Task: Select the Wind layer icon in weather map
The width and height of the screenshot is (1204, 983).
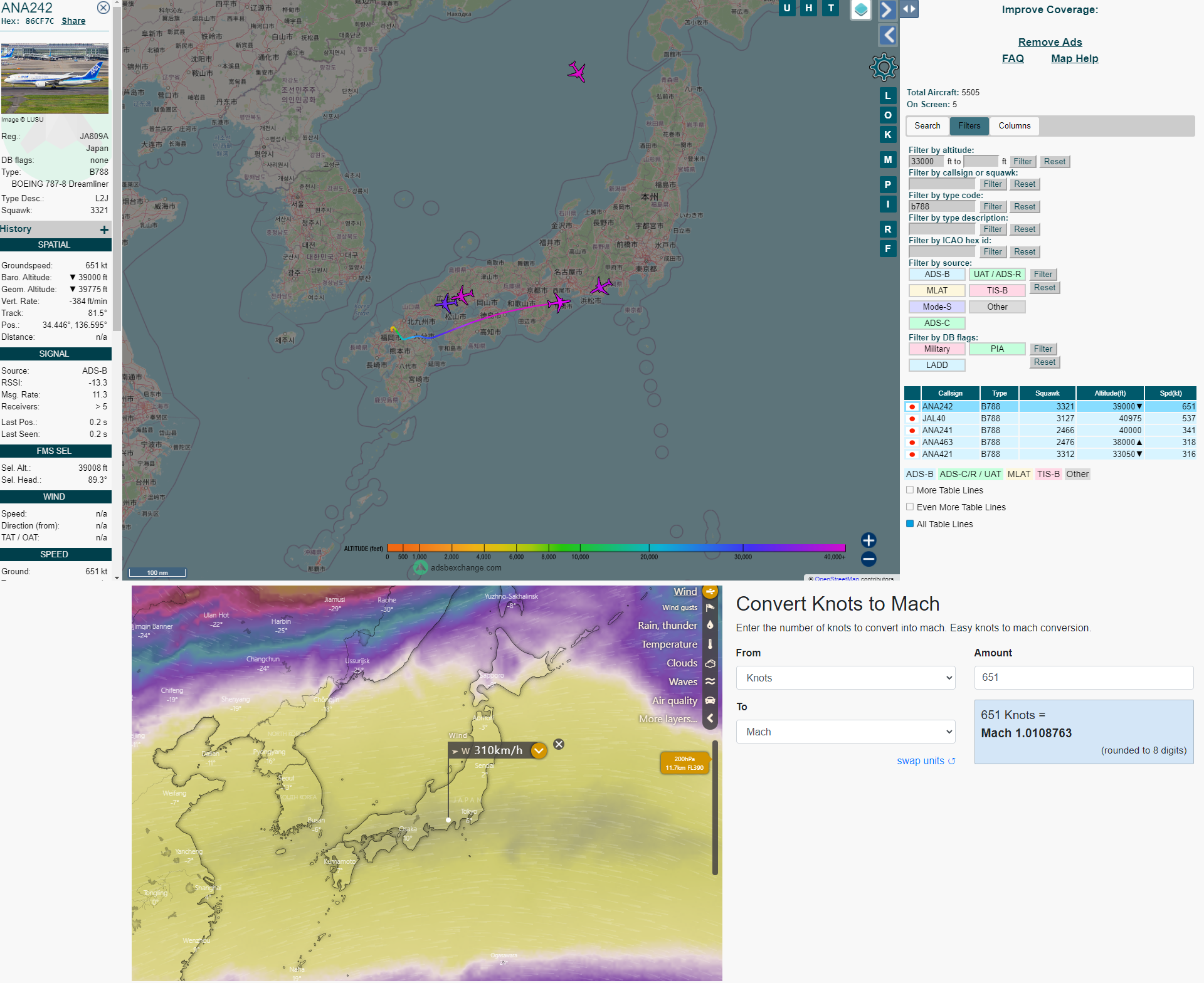Action: coord(710,592)
